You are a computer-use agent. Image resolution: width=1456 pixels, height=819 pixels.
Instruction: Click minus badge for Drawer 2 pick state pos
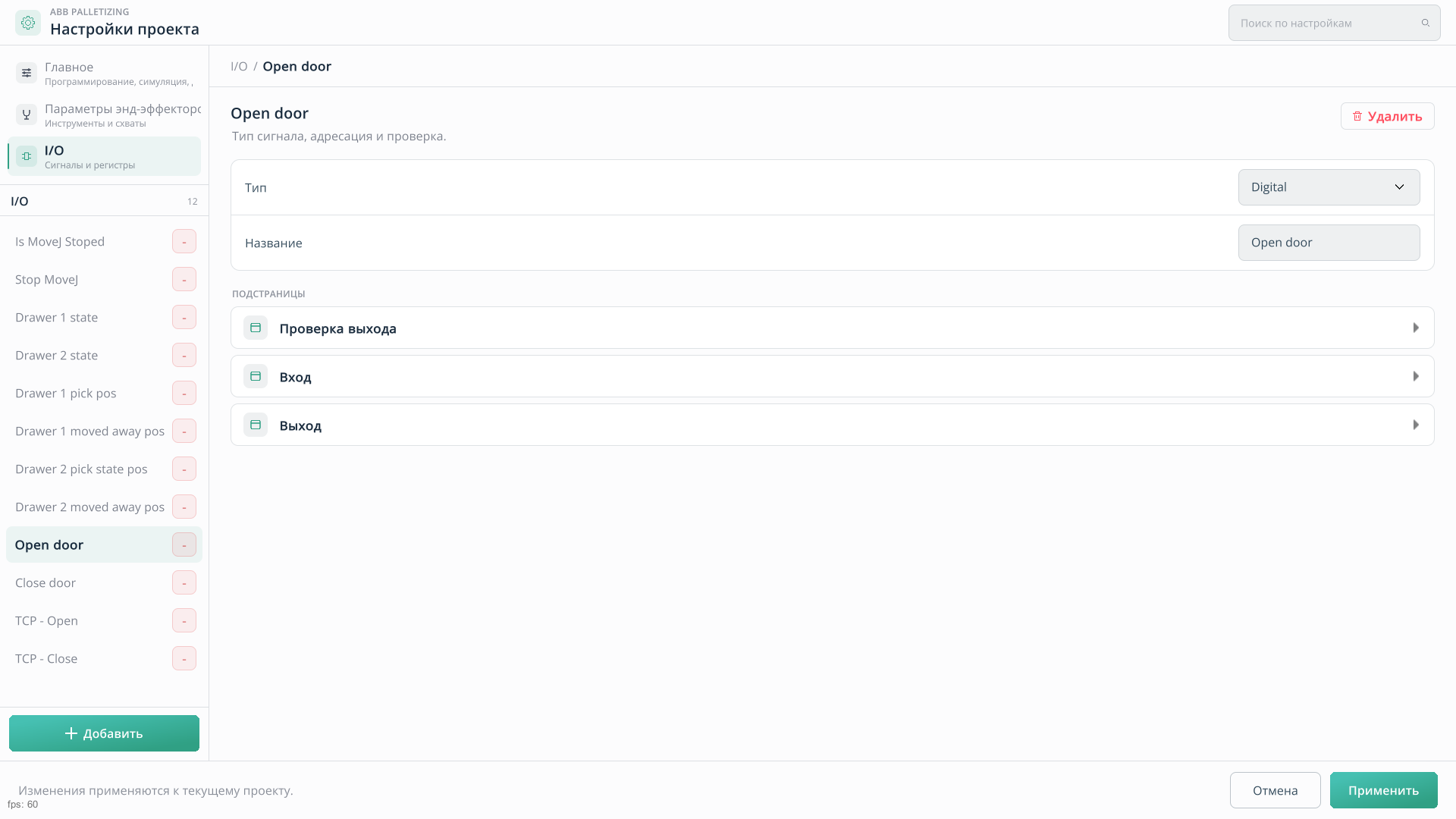click(184, 469)
